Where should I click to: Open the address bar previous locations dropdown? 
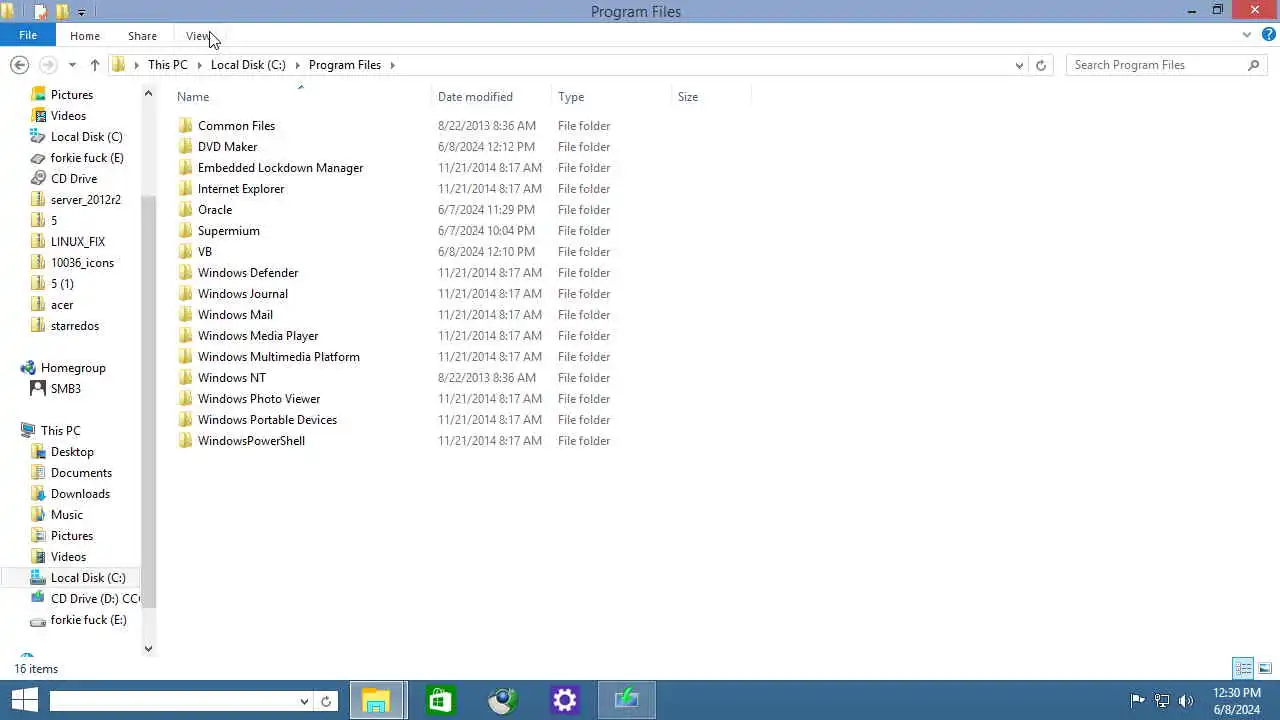point(1019,65)
